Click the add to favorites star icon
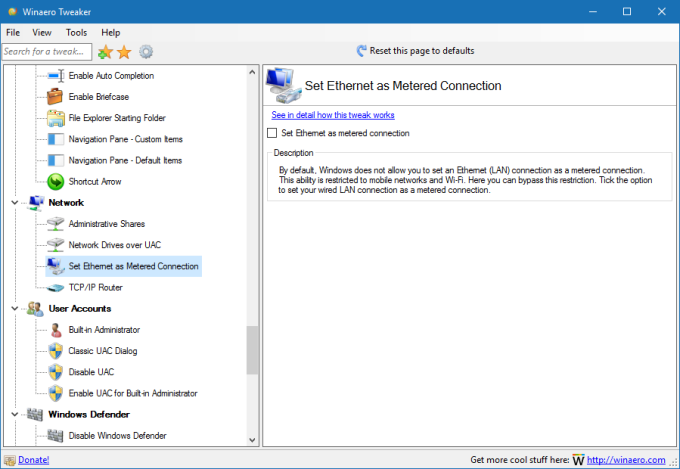Screen dimensions: 680x469 pyautogui.click(x=105, y=52)
